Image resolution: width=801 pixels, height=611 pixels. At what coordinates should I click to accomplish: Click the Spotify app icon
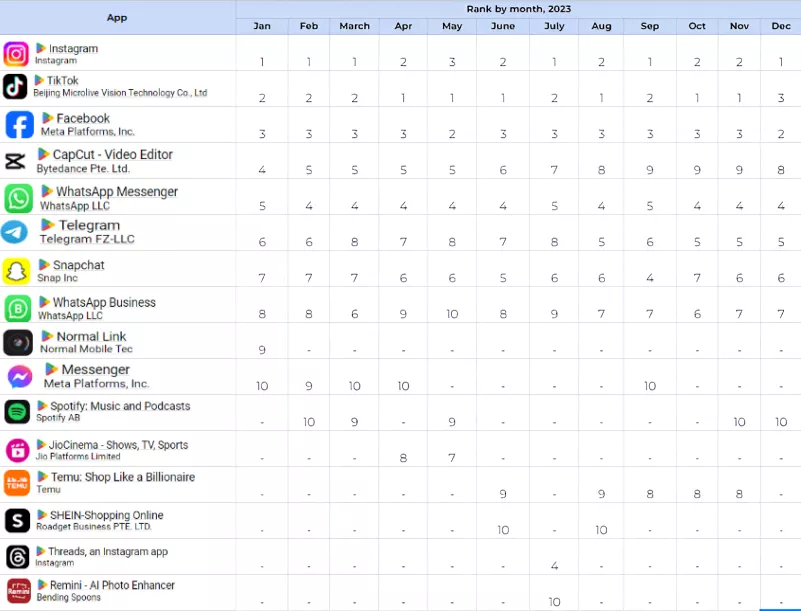(x=17, y=412)
